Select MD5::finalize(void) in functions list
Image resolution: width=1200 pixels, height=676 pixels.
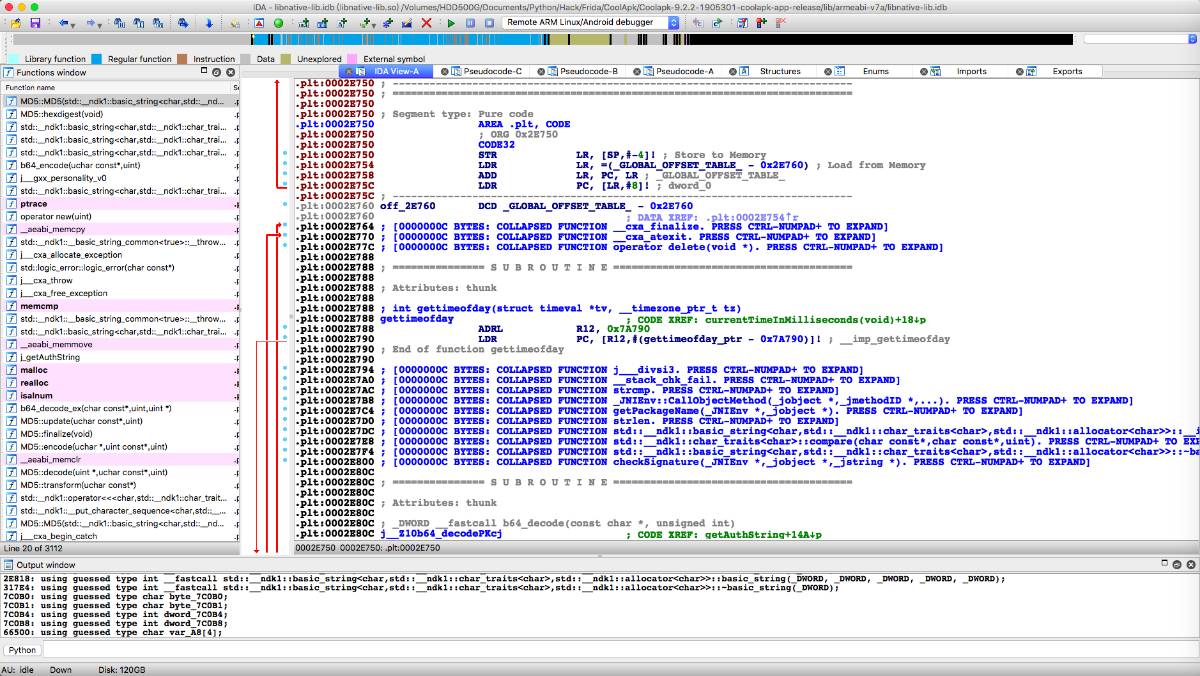pyautogui.click(x=120, y=434)
